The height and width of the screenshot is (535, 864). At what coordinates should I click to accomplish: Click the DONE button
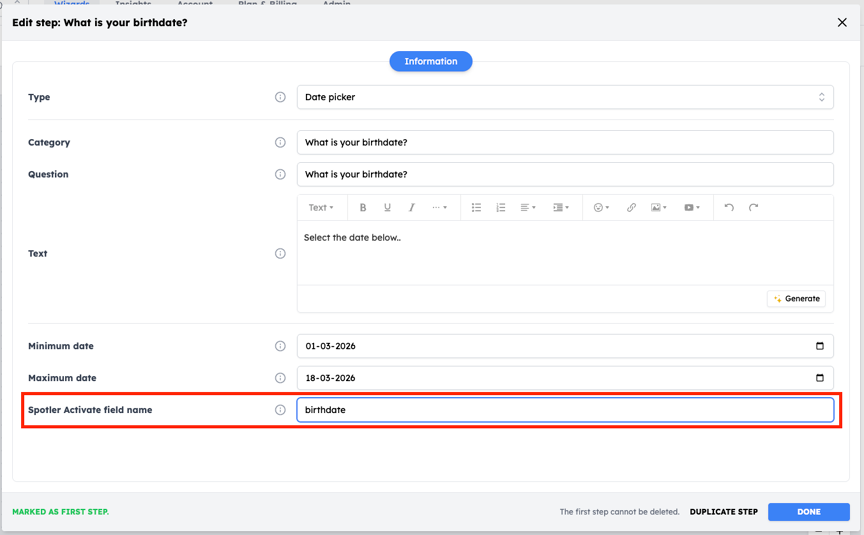(809, 512)
